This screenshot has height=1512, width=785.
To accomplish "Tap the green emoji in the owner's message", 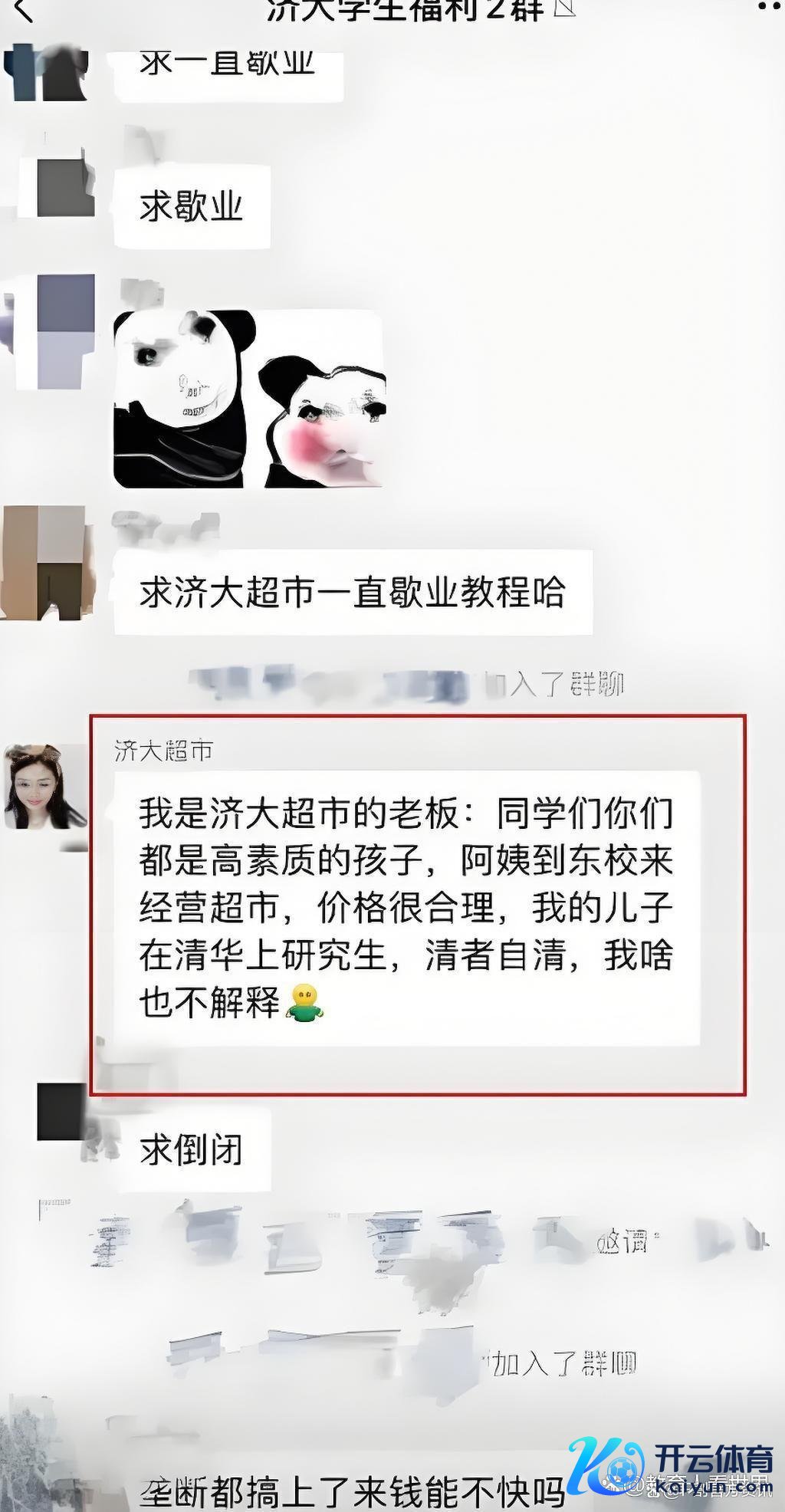I will (x=305, y=1001).
